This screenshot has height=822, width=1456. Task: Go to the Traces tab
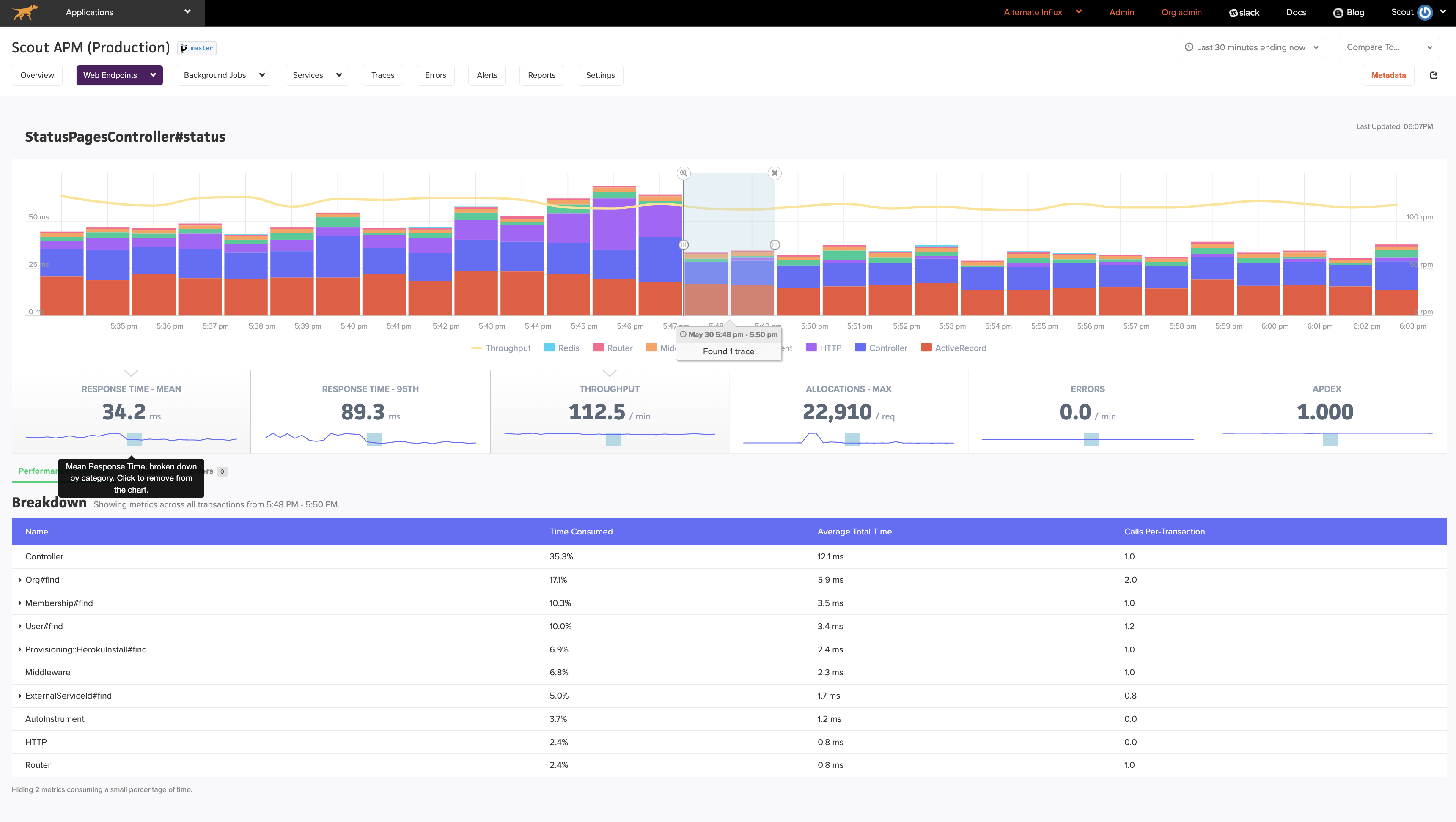click(x=383, y=75)
